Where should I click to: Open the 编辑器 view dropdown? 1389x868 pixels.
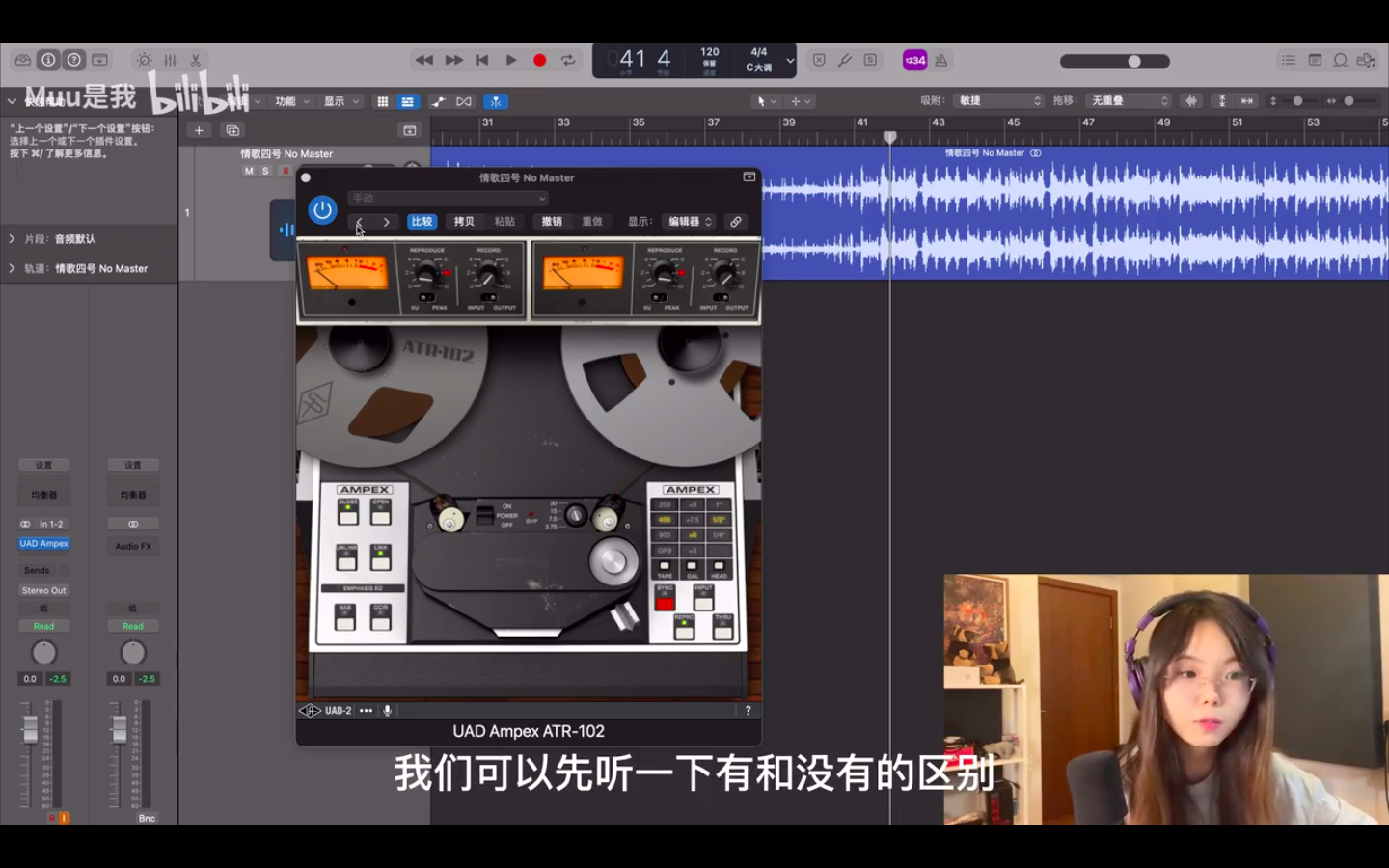689,222
